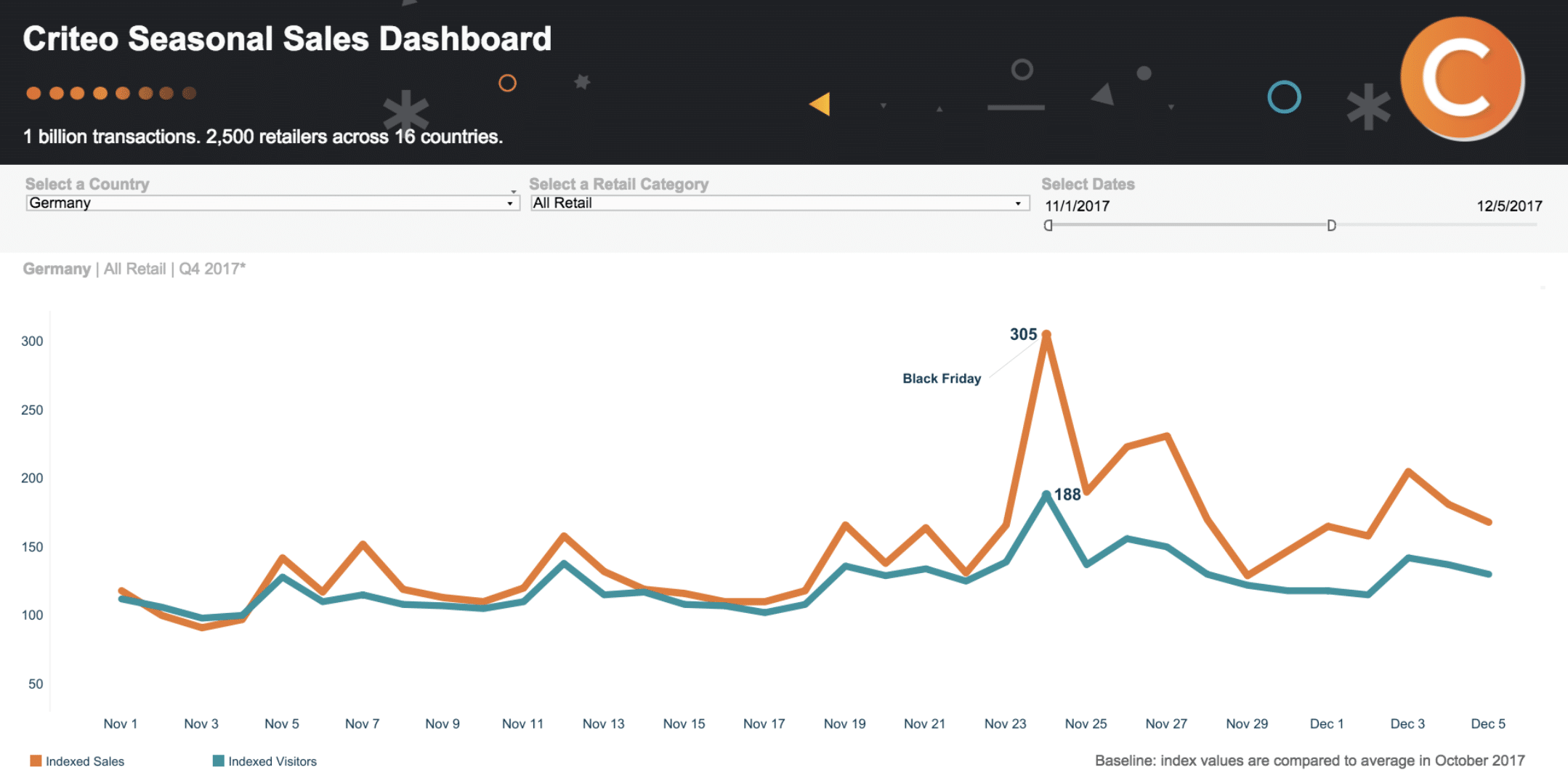The height and width of the screenshot is (783, 1568).
Task: Click the Nov 25 x-axis label
Action: 1086,723
